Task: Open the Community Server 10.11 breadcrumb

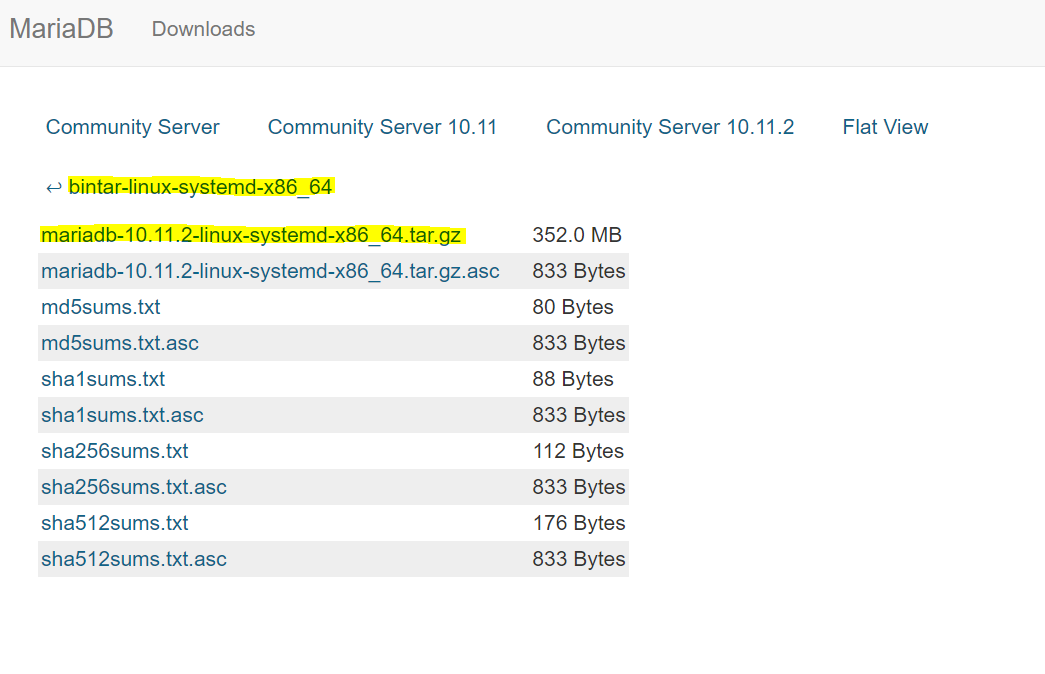Action: (x=383, y=127)
